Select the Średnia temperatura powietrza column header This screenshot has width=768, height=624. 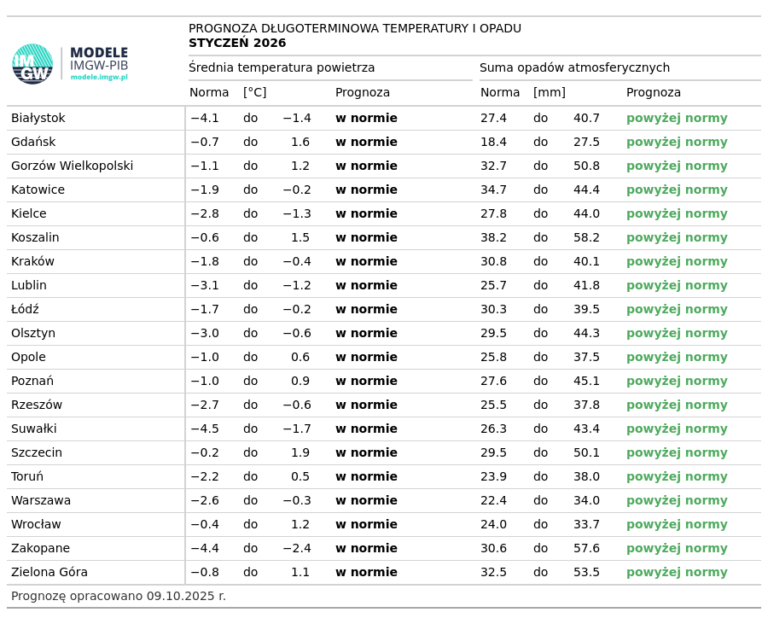tap(282, 68)
